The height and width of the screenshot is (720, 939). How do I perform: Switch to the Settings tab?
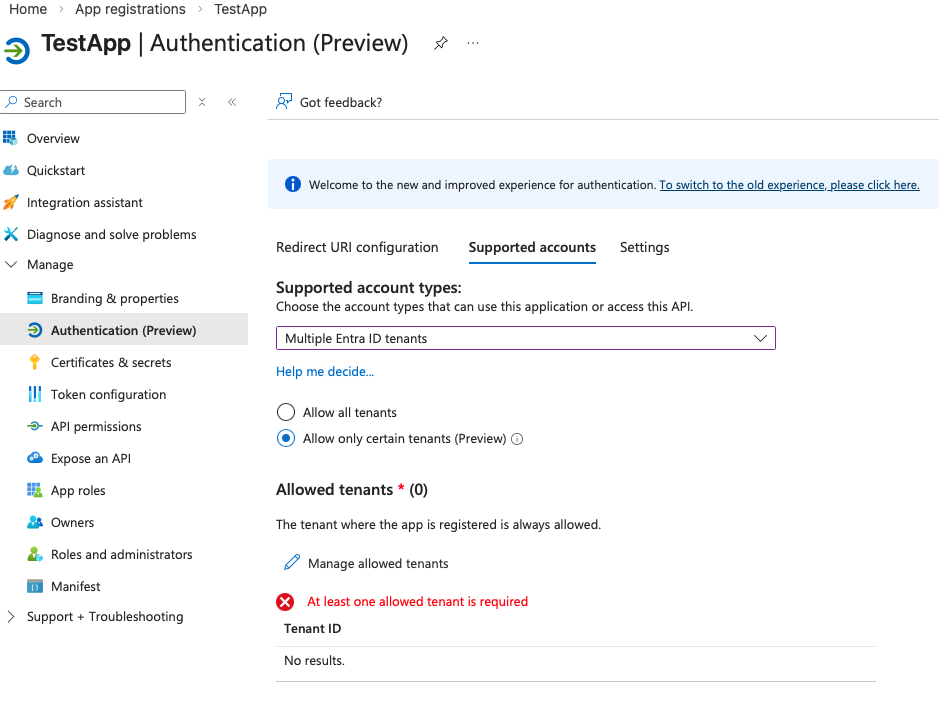(644, 247)
